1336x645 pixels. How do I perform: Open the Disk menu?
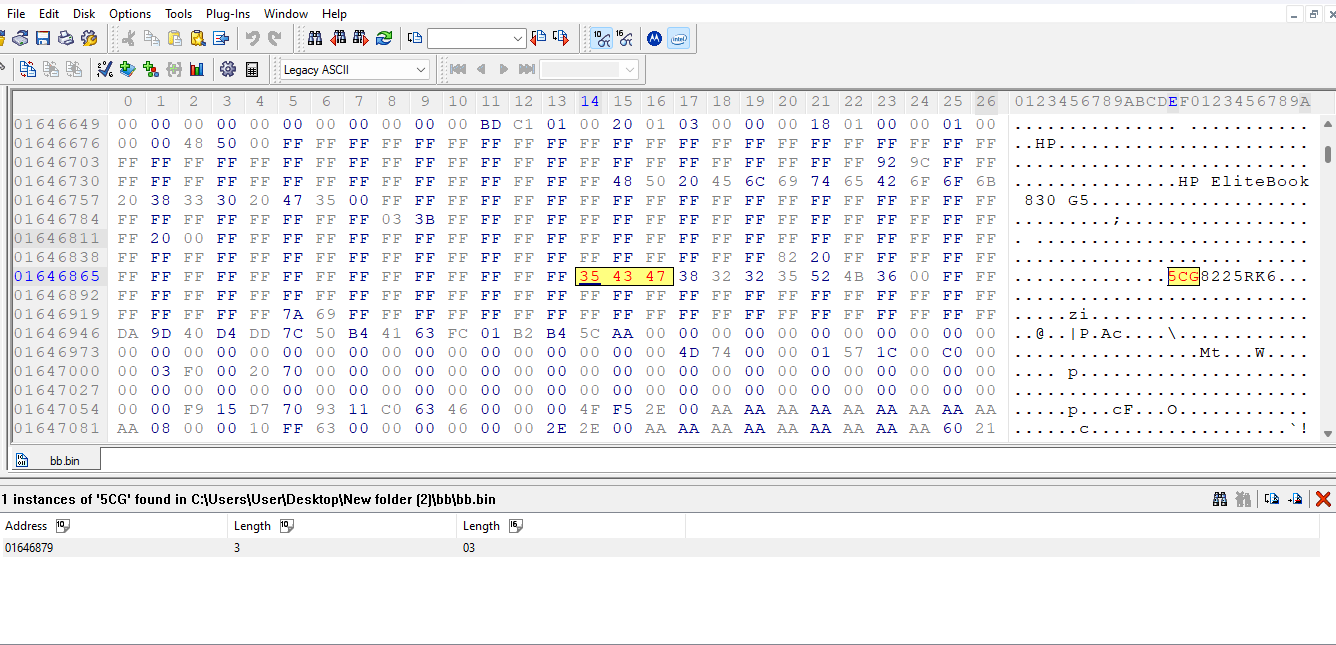click(84, 13)
